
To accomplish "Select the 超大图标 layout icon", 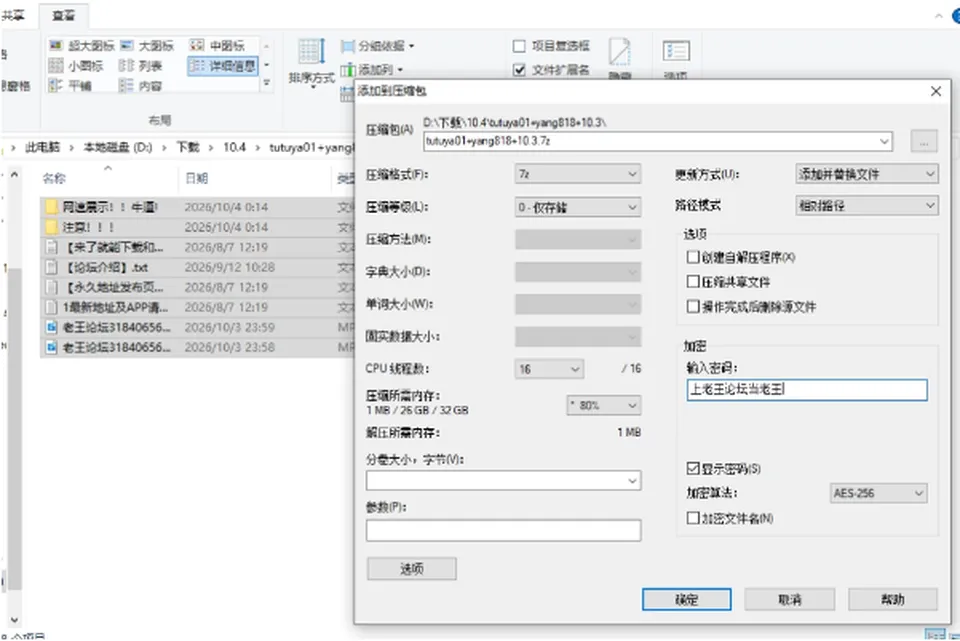I will 56,45.
